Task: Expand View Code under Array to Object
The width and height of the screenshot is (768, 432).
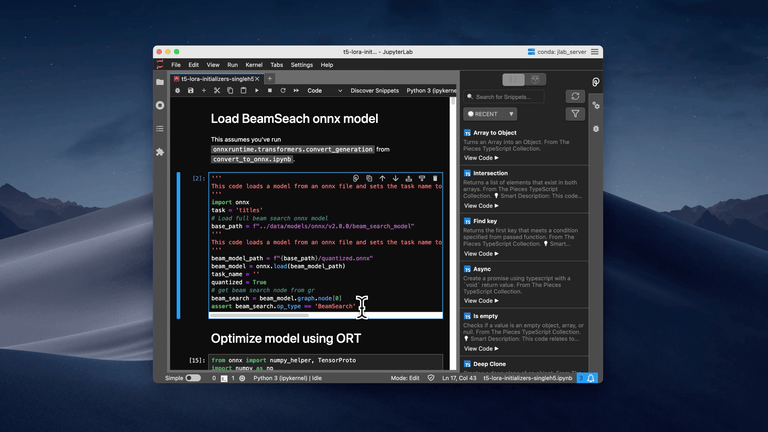Action: click(481, 157)
